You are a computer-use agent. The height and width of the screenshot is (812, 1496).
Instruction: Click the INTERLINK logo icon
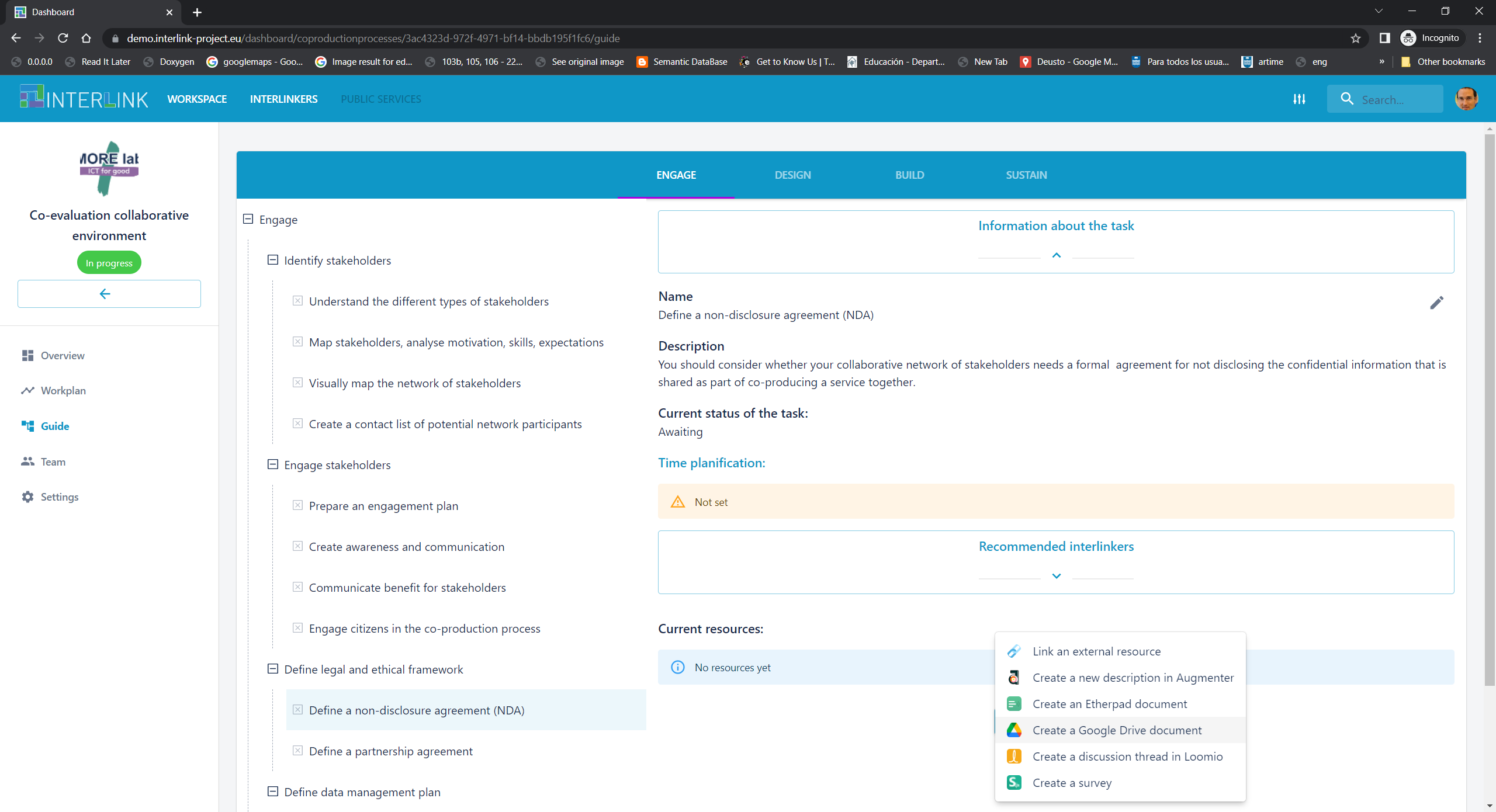point(31,99)
